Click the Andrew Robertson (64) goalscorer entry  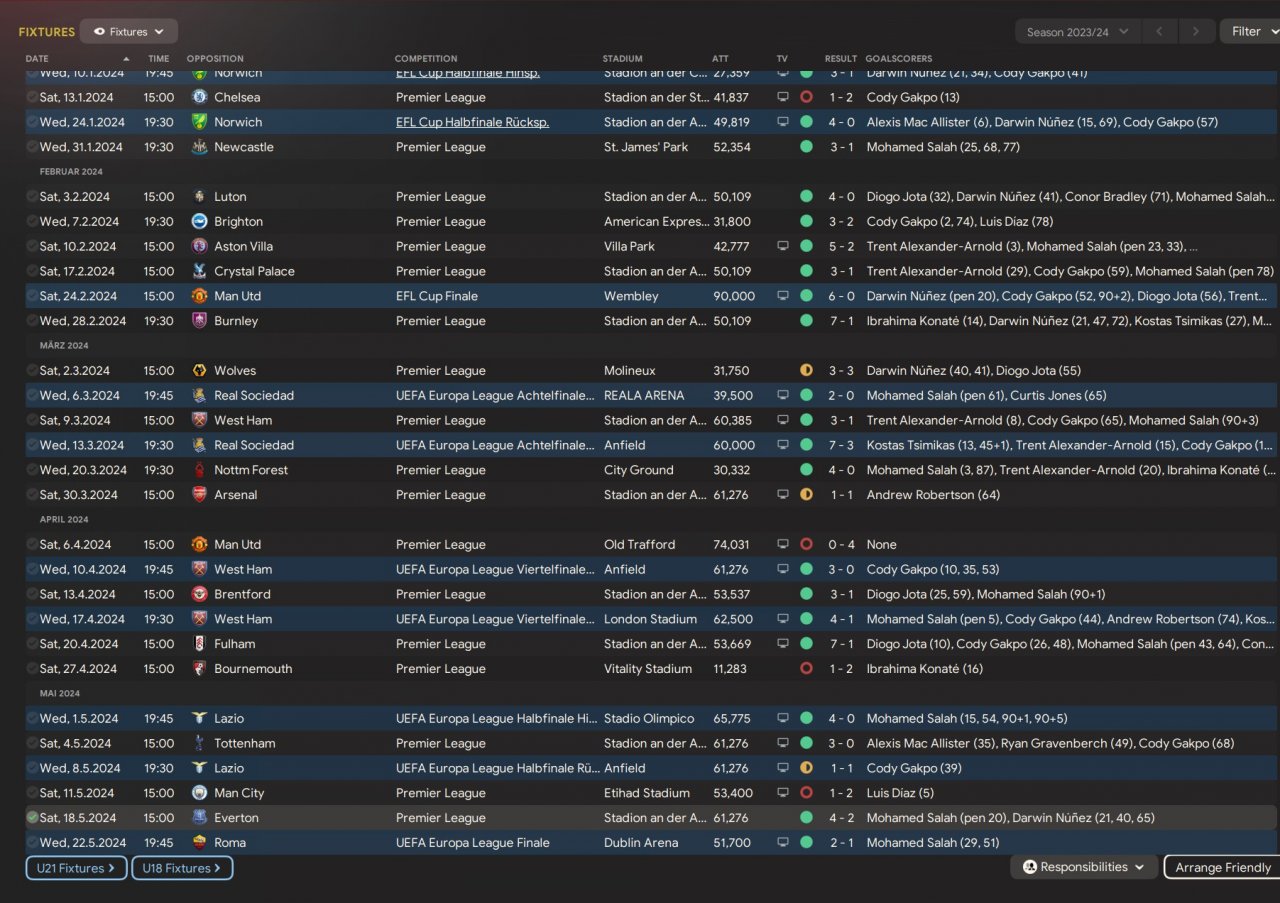tap(934, 495)
